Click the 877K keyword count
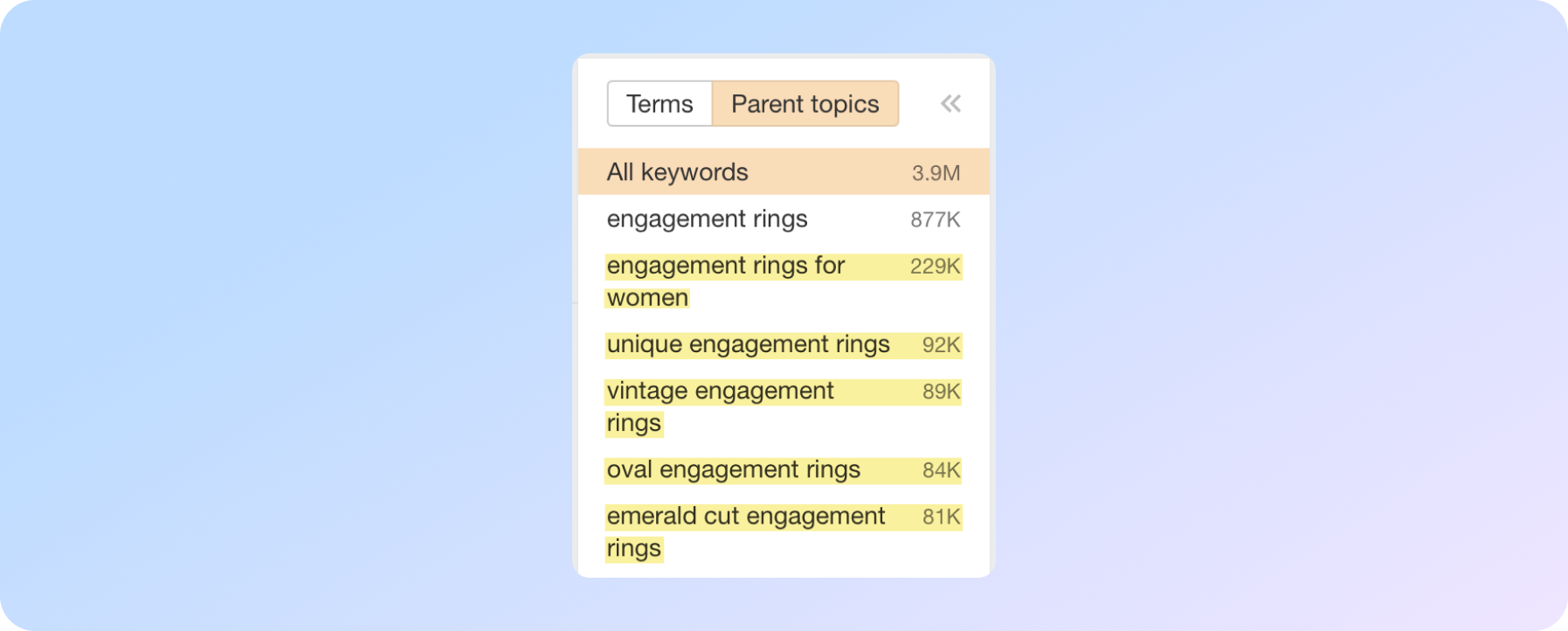Image resolution: width=1568 pixels, height=631 pixels. 935,220
